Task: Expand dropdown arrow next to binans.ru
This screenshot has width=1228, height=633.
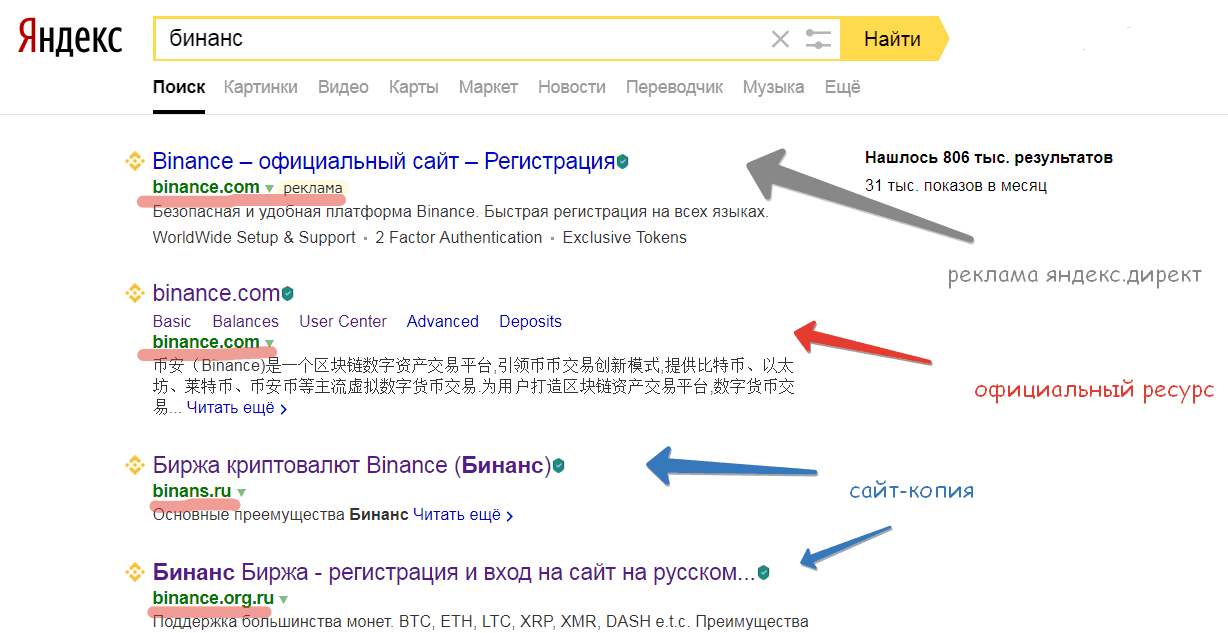Action: coord(241,492)
